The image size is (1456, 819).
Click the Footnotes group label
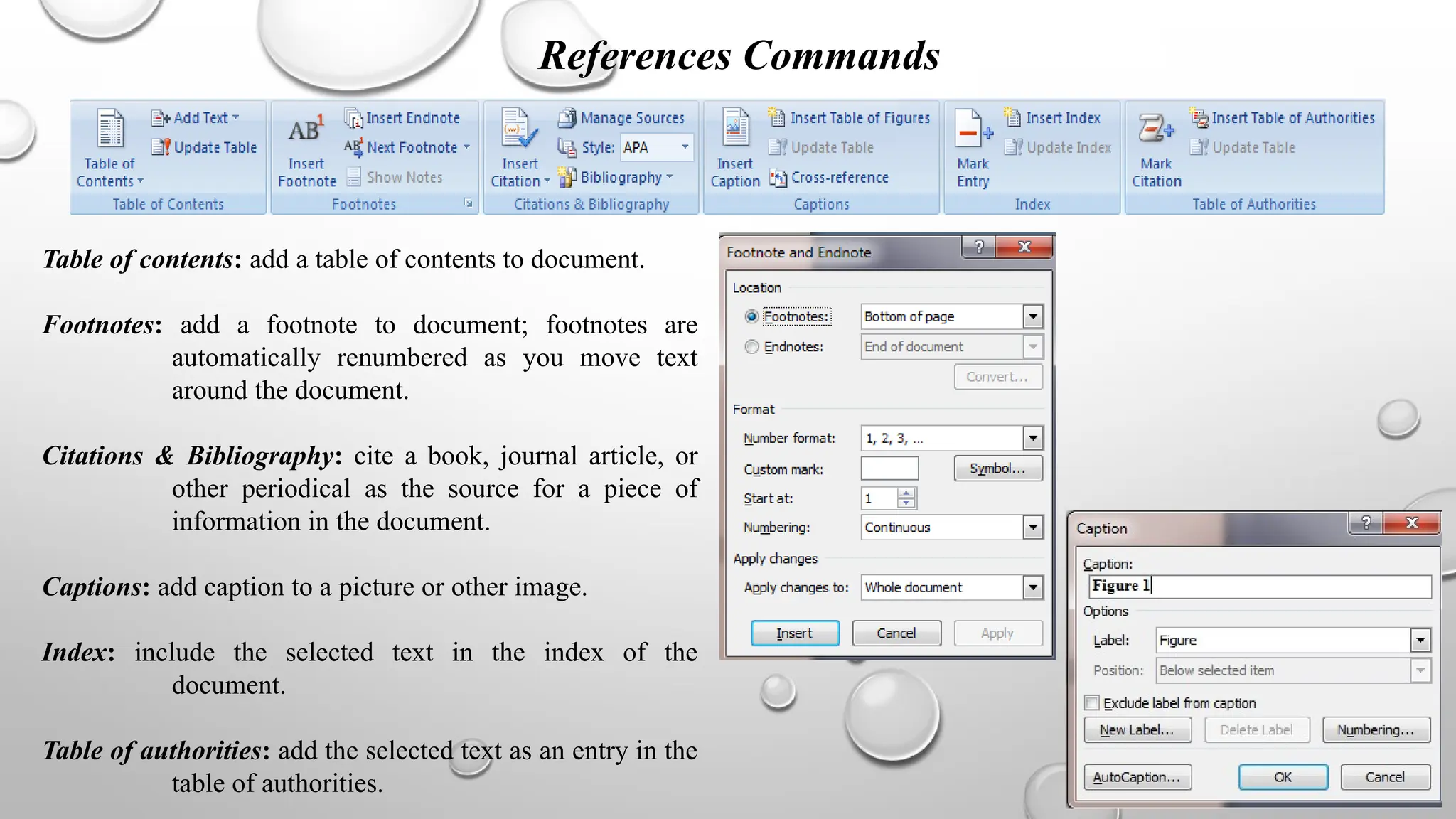point(364,204)
